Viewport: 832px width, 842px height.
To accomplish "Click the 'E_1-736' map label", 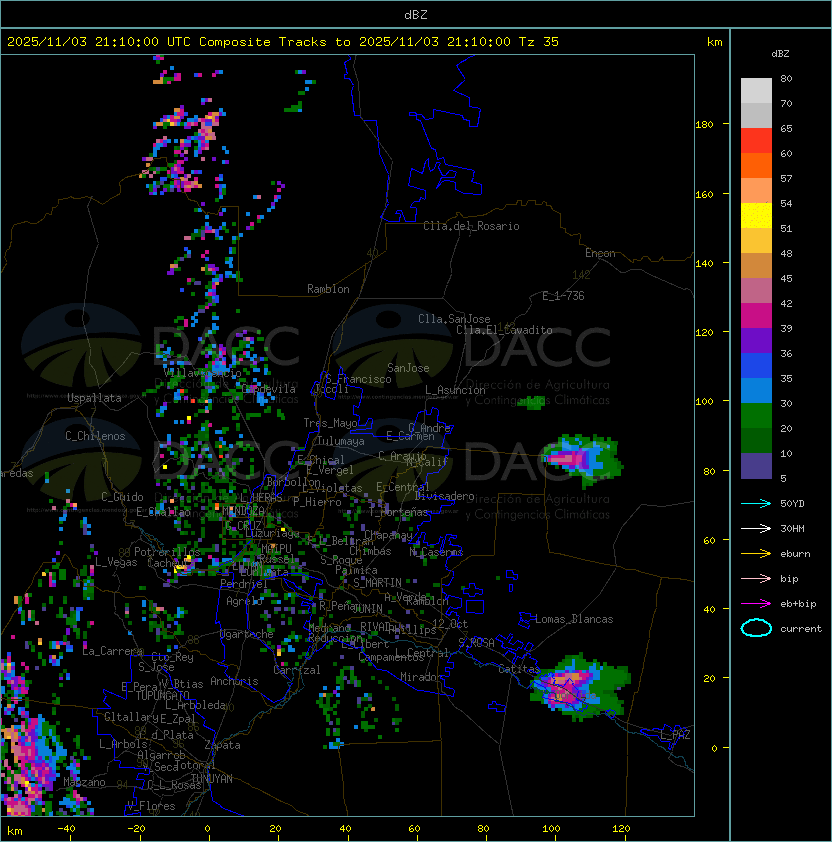I will (x=563, y=296).
